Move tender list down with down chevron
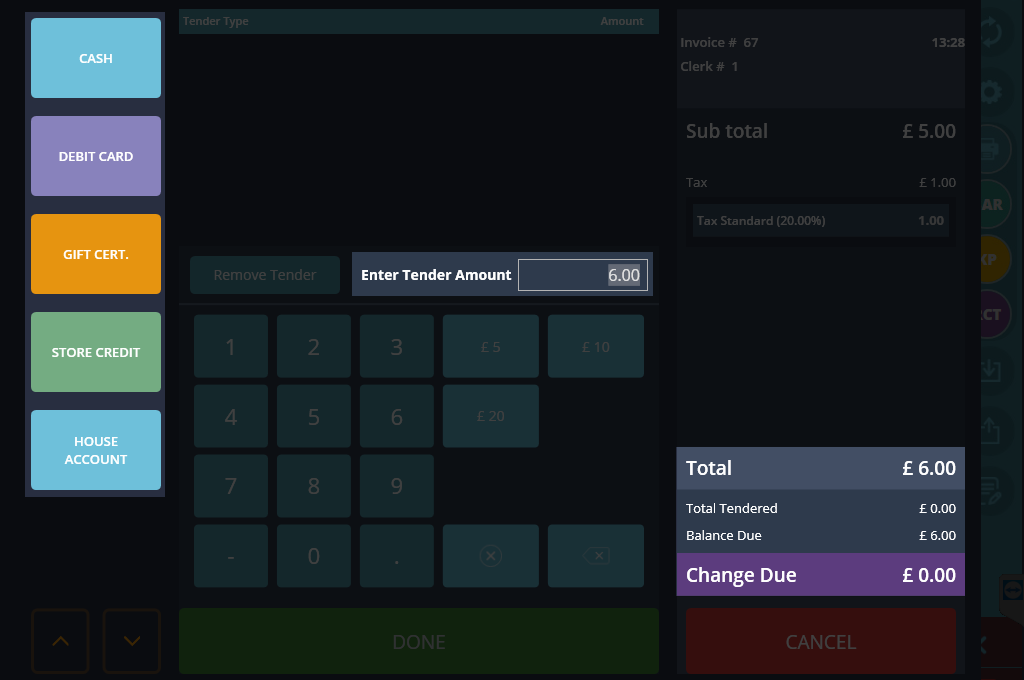Screen dimensions: 1024x680 (132, 641)
